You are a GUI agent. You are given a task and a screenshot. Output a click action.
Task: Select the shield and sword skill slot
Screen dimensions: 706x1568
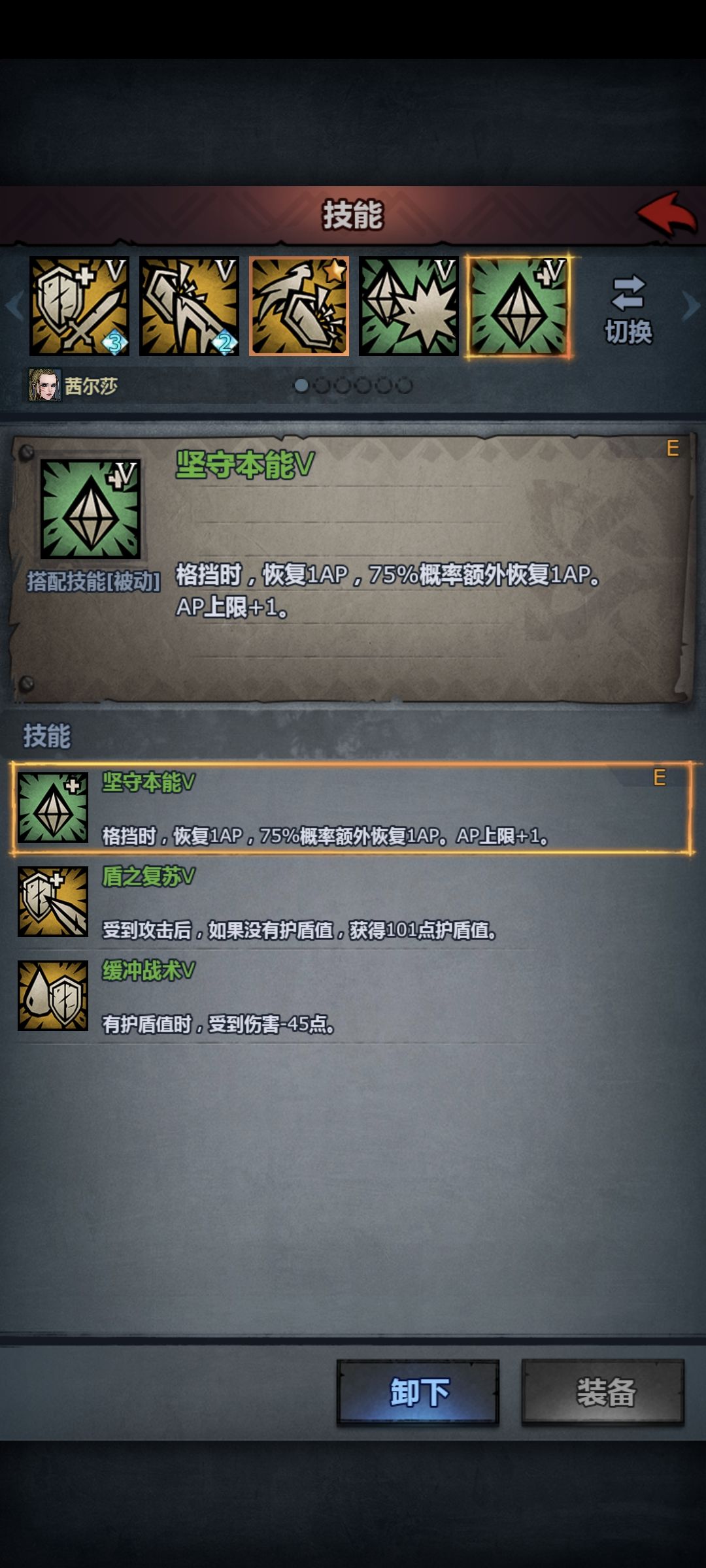click(x=79, y=306)
